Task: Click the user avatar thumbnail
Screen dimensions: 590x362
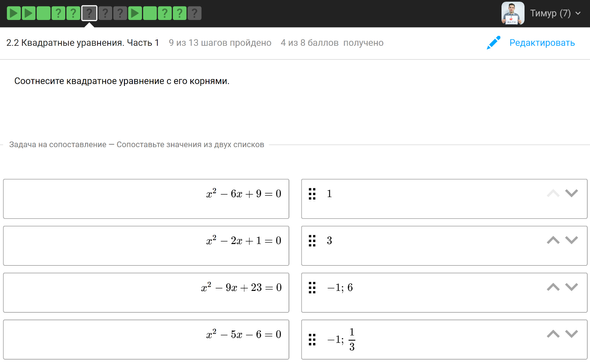Action: click(512, 13)
